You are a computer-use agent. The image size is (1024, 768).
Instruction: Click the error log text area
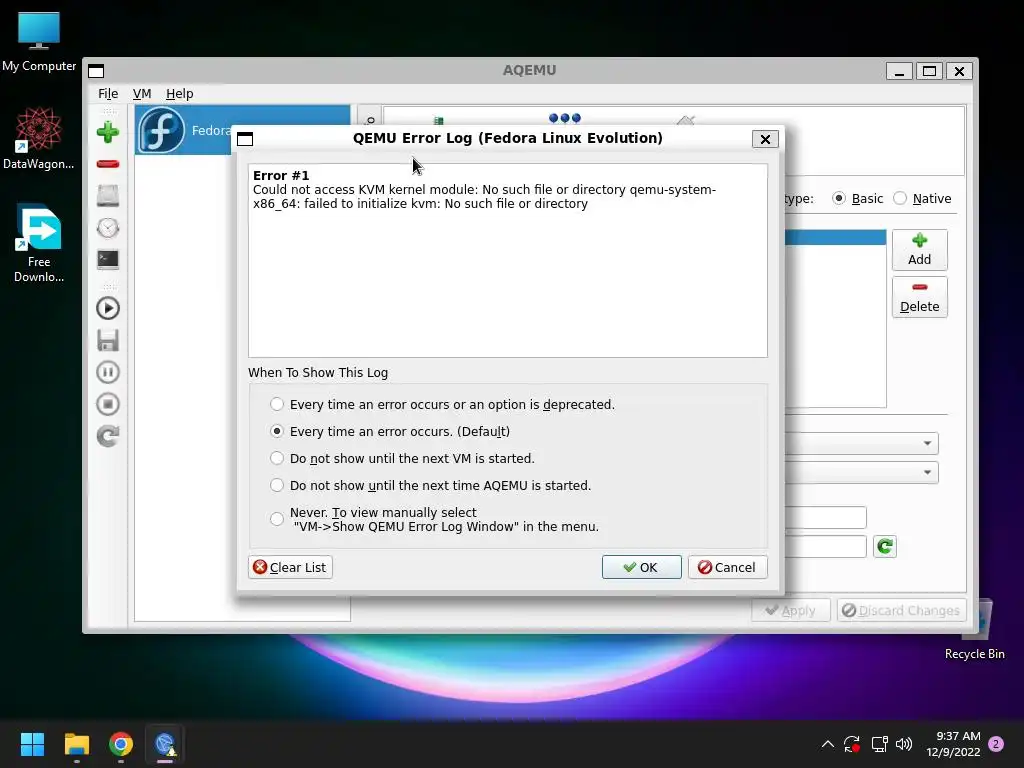507,261
